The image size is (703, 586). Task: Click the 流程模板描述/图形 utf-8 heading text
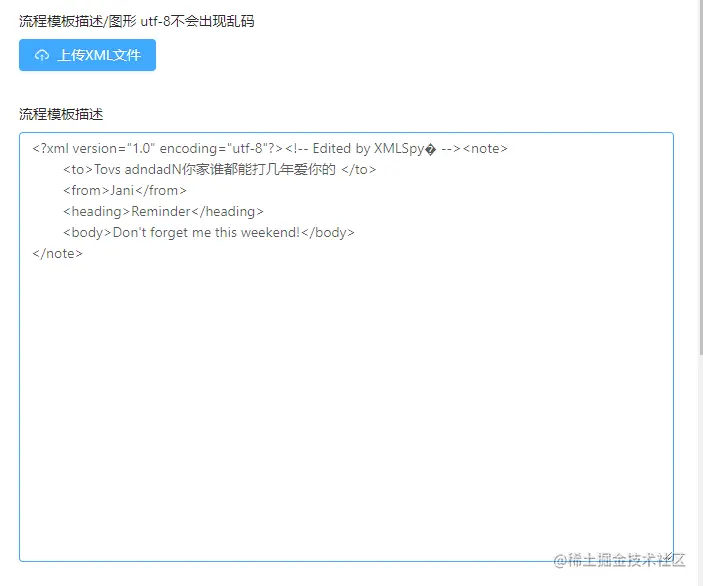pyautogui.click(x=137, y=21)
